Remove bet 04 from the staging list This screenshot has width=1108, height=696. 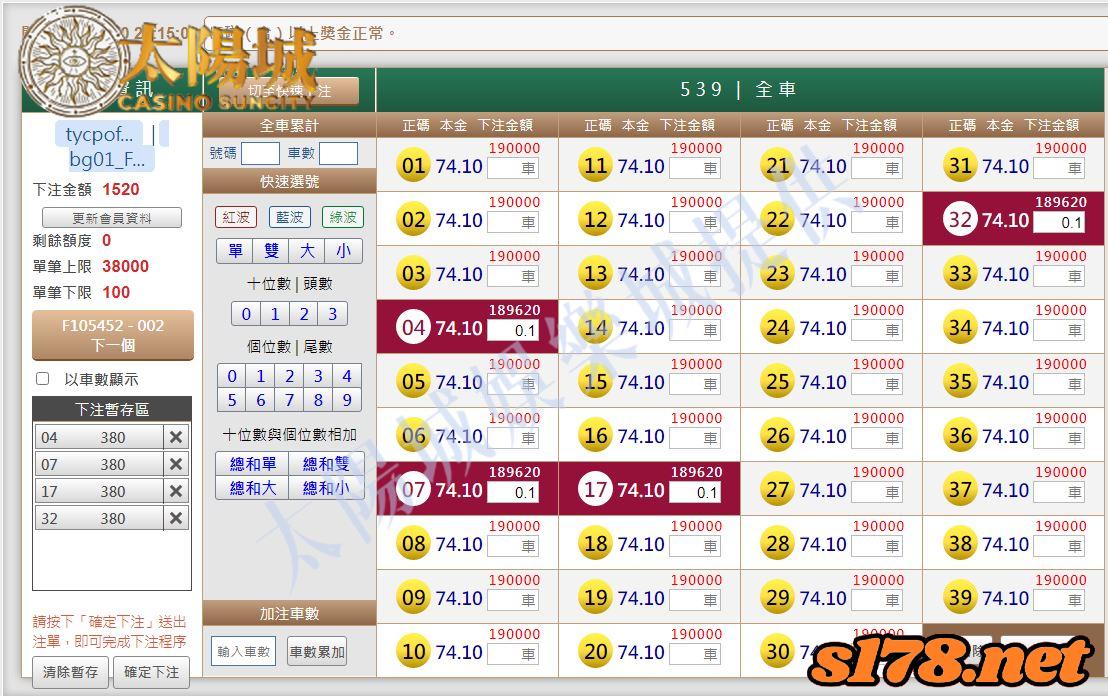click(x=176, y=437)
